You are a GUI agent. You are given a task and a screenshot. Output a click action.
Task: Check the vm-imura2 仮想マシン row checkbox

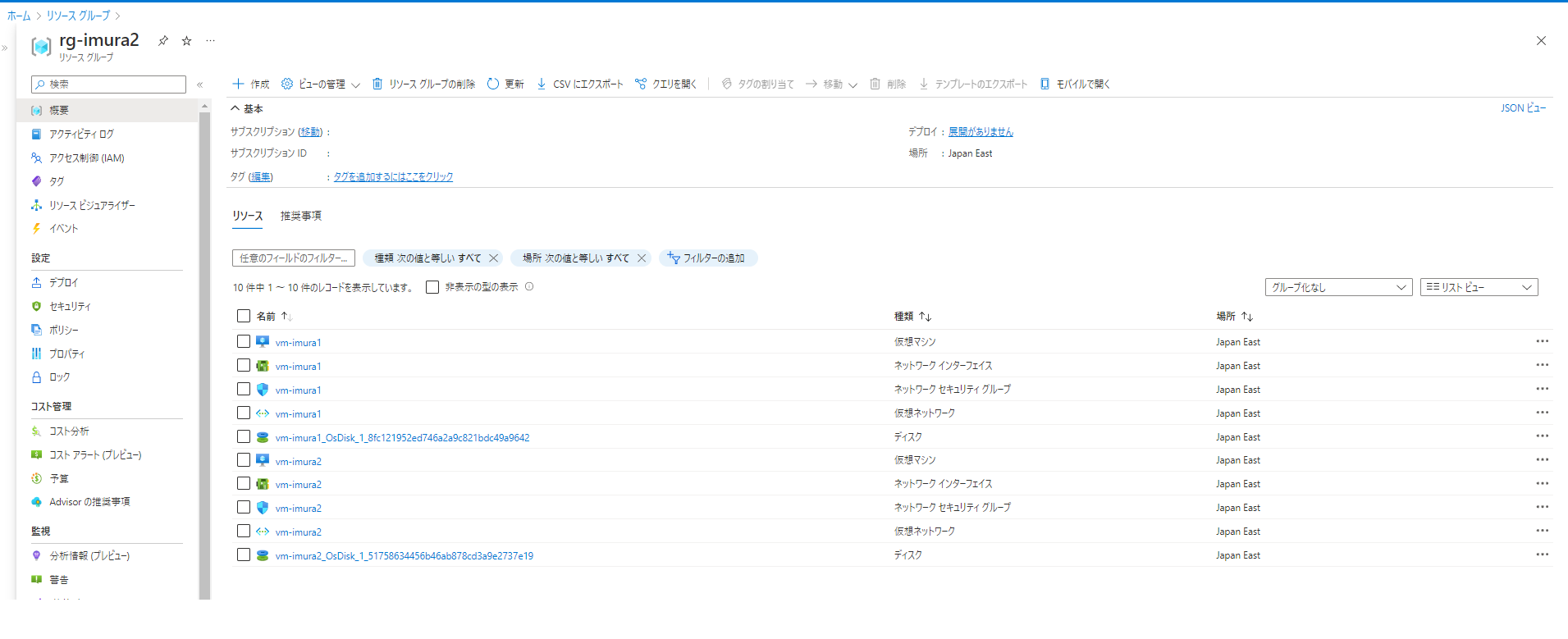pyautogui.click(x=244, y=460)
